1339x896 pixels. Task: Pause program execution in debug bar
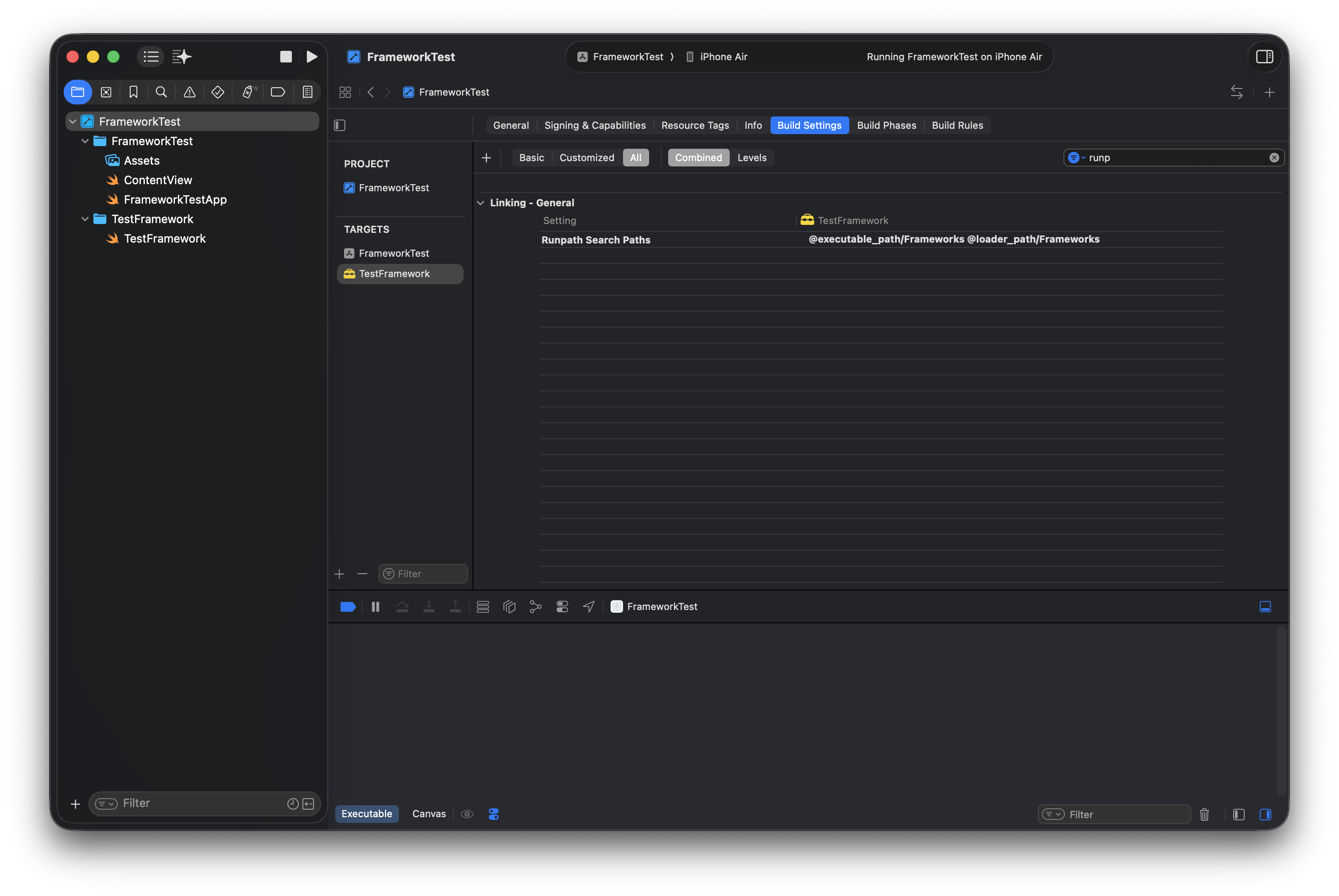(375, 606)
